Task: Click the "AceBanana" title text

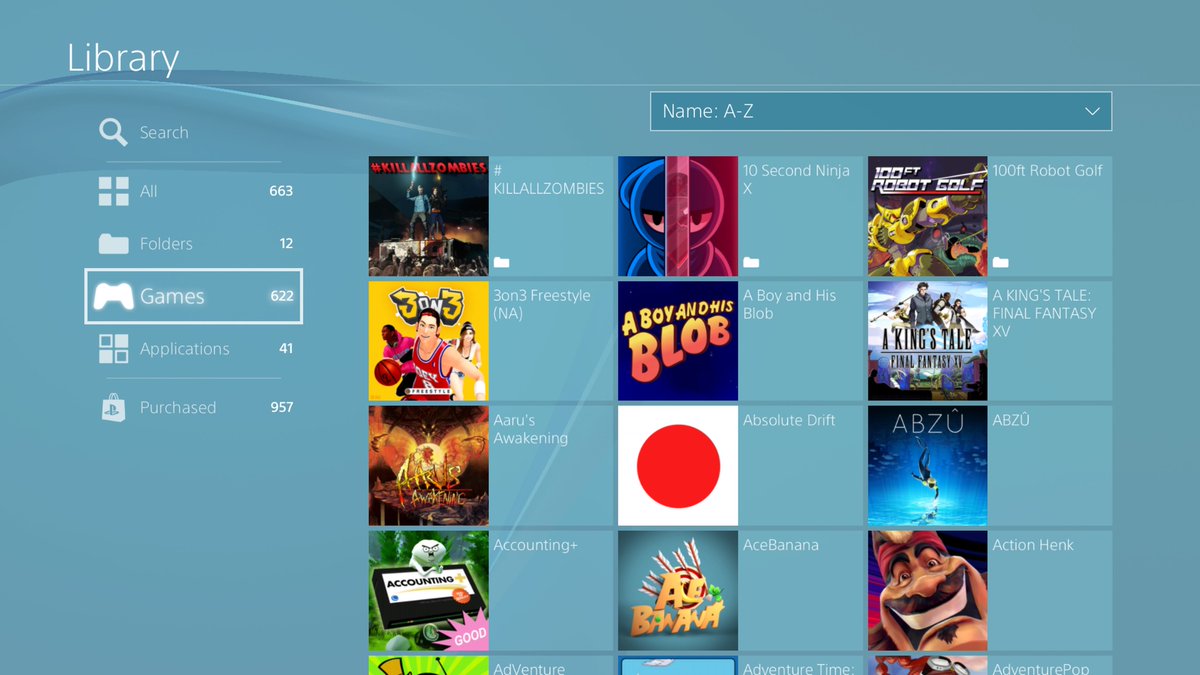Action: [781, 545]
